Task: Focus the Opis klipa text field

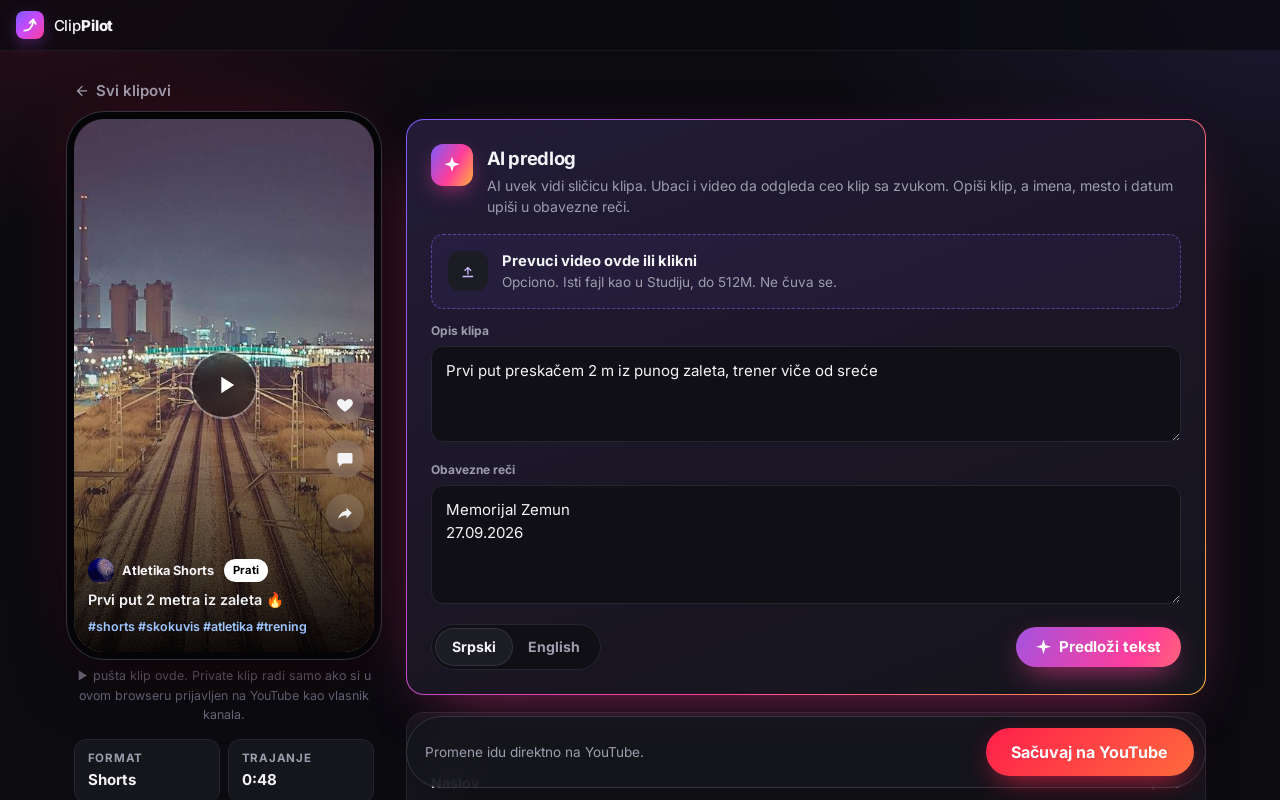Action: point(806,394)
